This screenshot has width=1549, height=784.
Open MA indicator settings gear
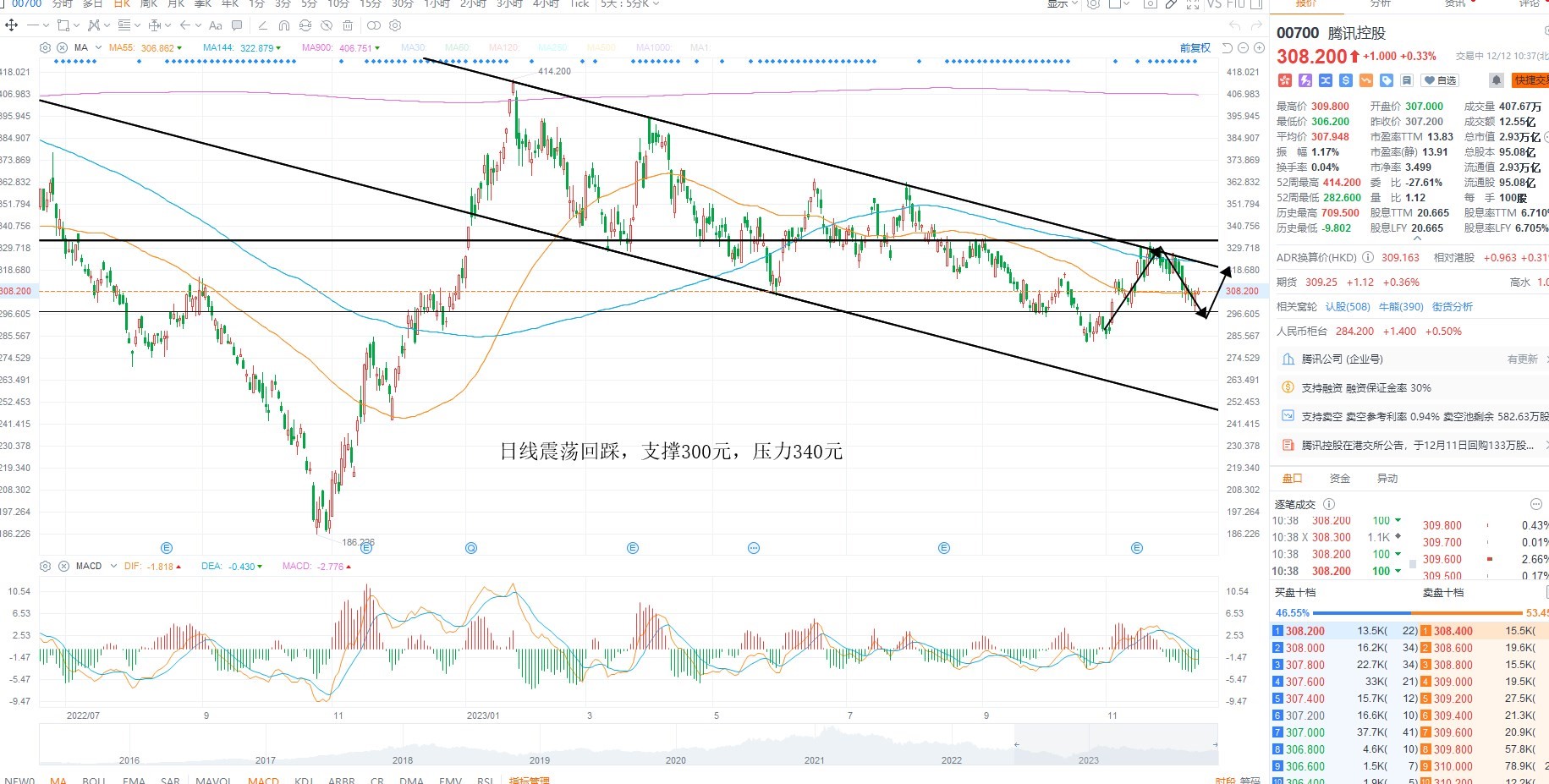tap(45, 47)
